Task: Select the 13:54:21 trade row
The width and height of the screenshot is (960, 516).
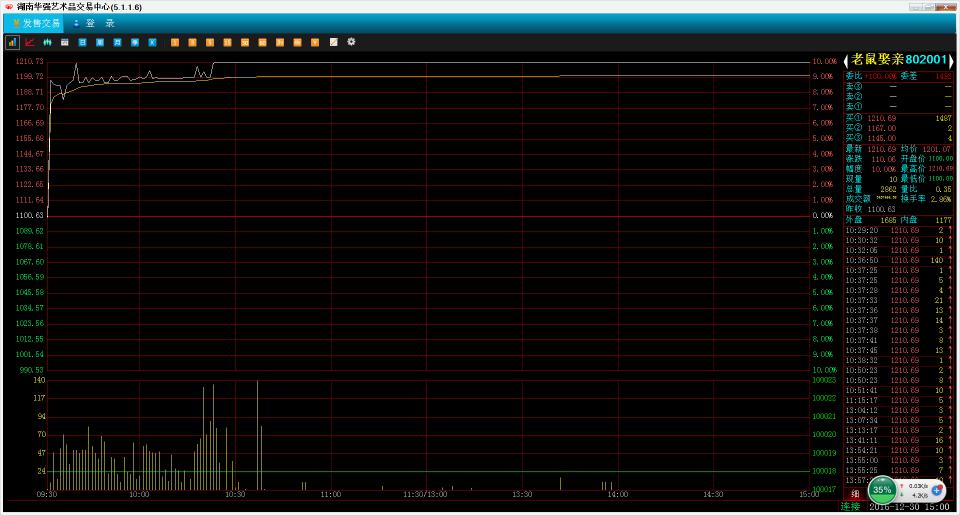Action: pyautogui.click(x=898, y=450)
